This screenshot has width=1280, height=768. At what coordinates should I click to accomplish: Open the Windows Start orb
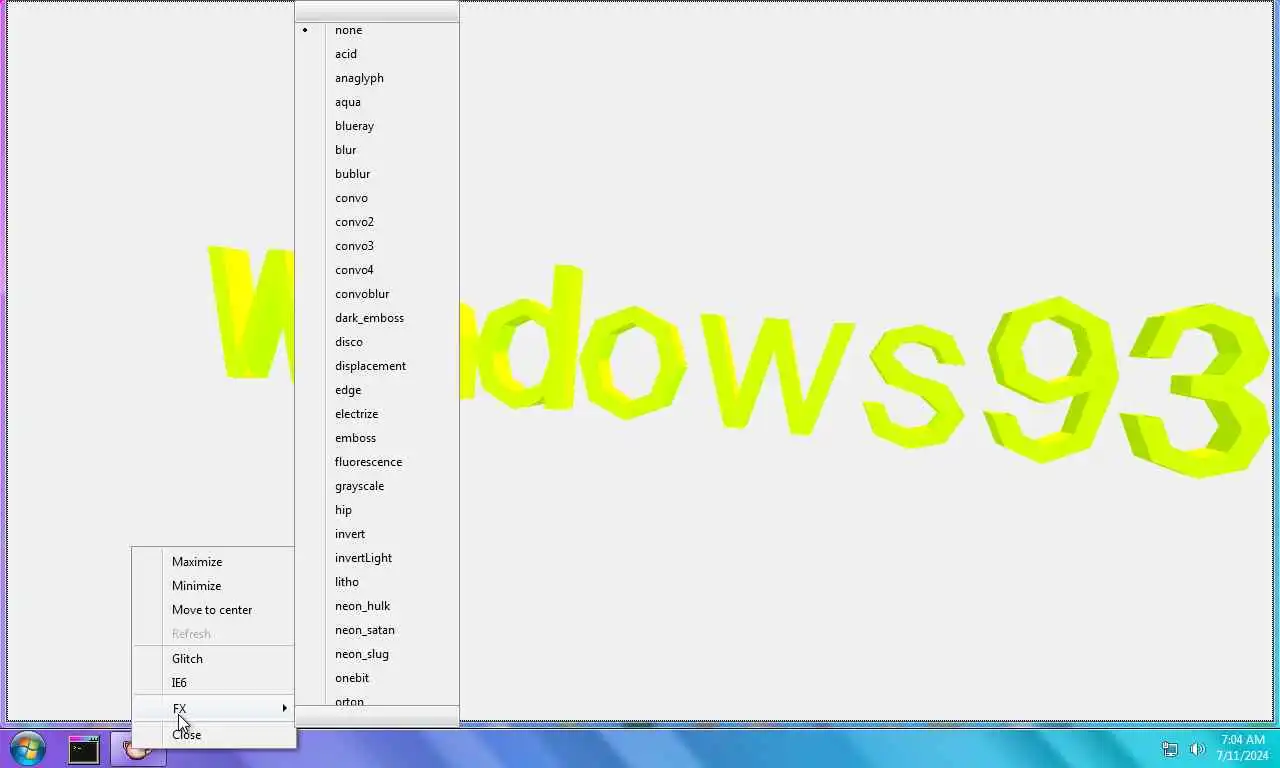[x=27, y=748]
